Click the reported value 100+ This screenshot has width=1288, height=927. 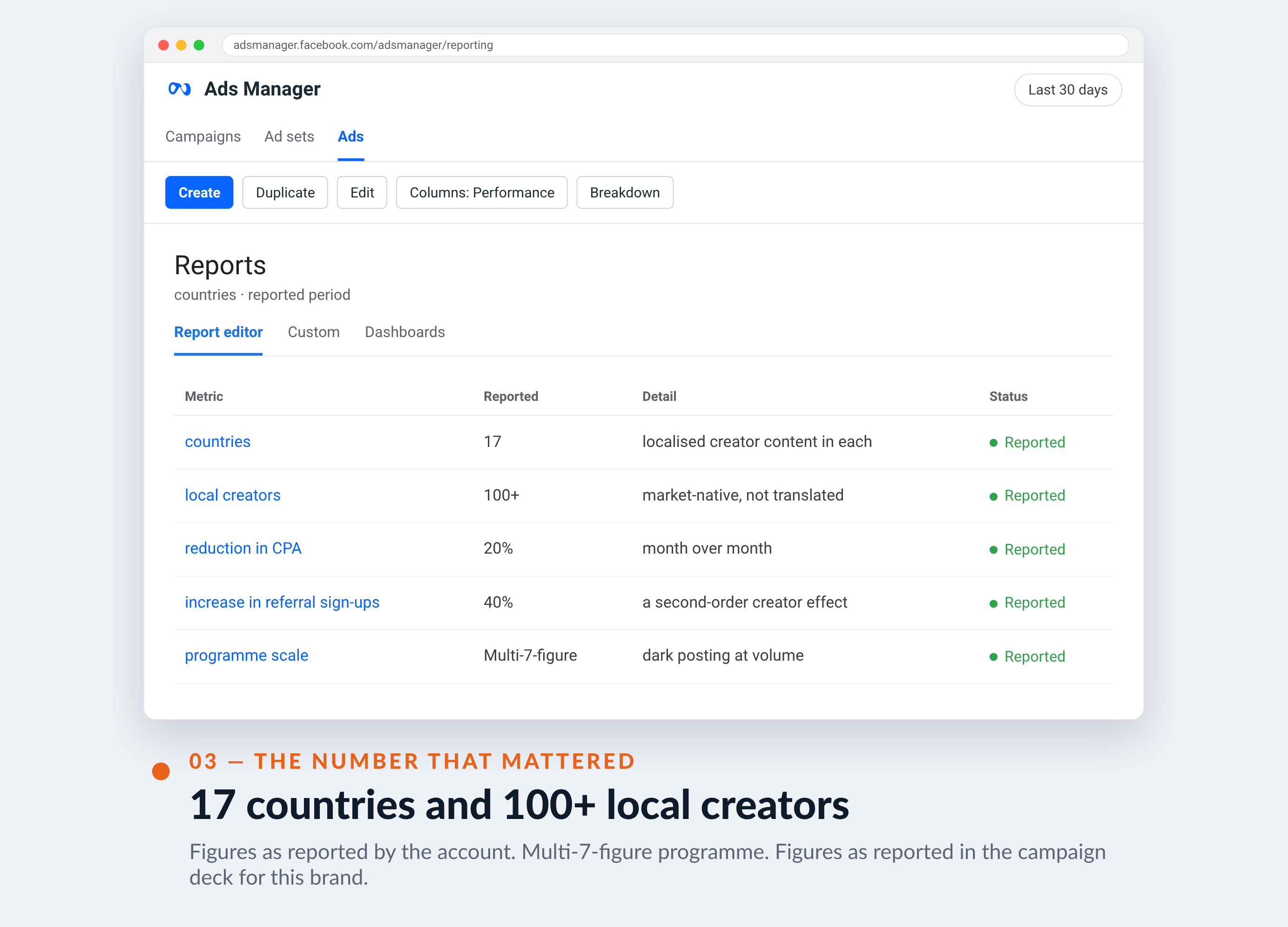pyautogui.click(x=501, y=495)
